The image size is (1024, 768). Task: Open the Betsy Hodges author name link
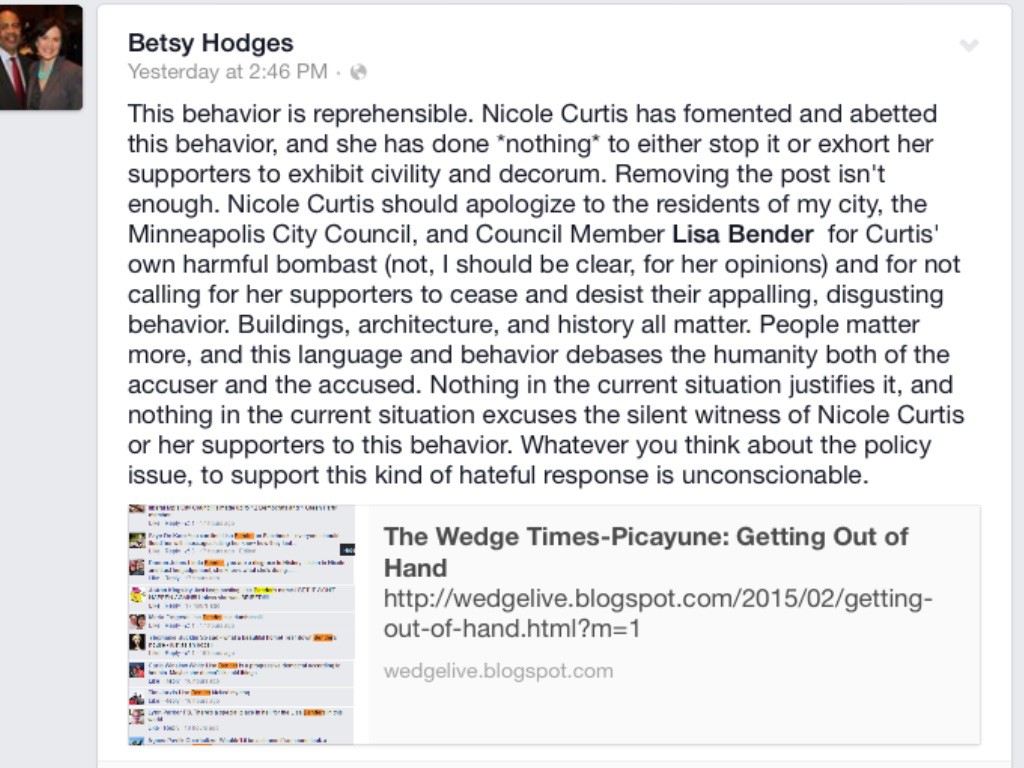[x=210, y=42]
